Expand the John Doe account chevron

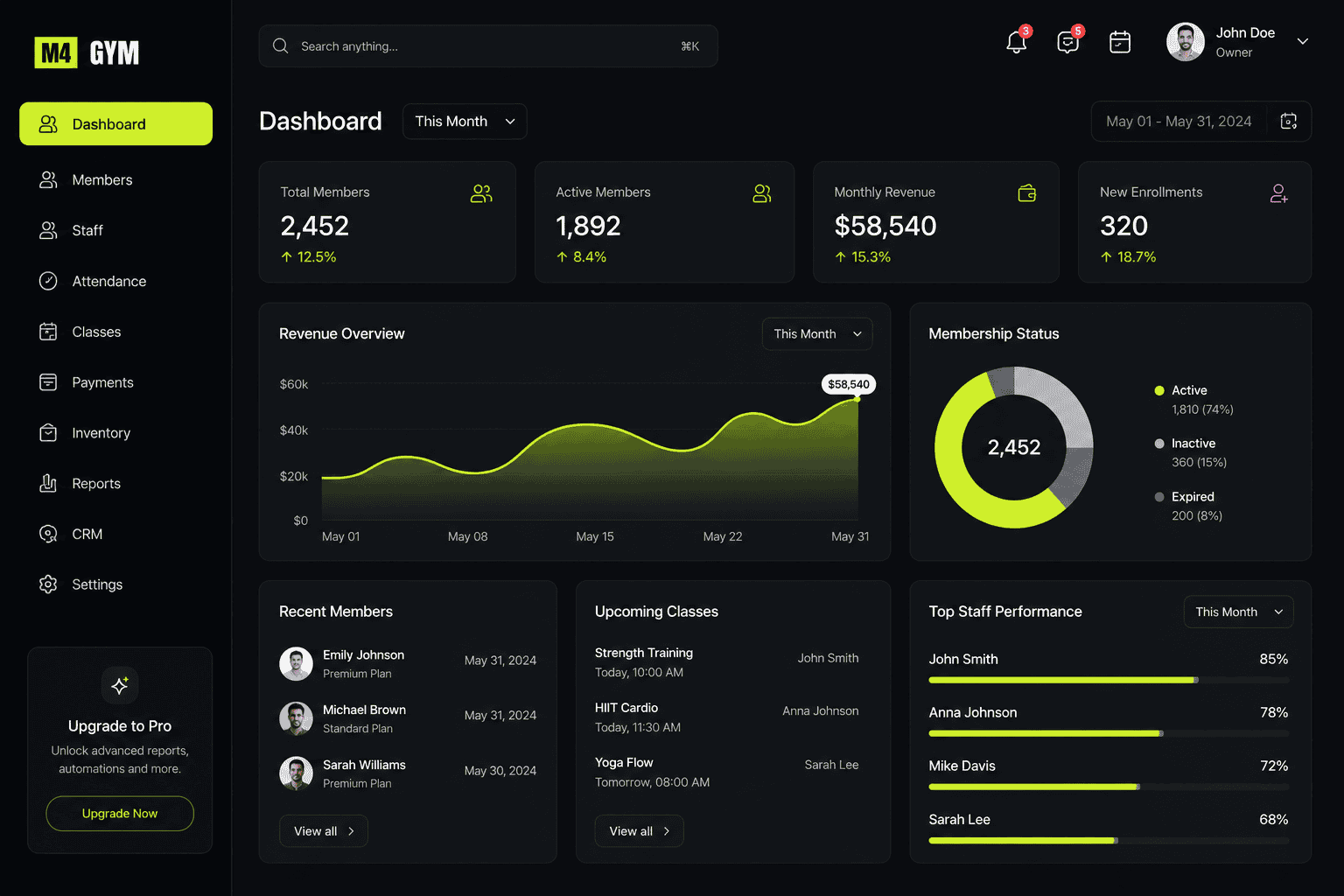(1303, 41)
